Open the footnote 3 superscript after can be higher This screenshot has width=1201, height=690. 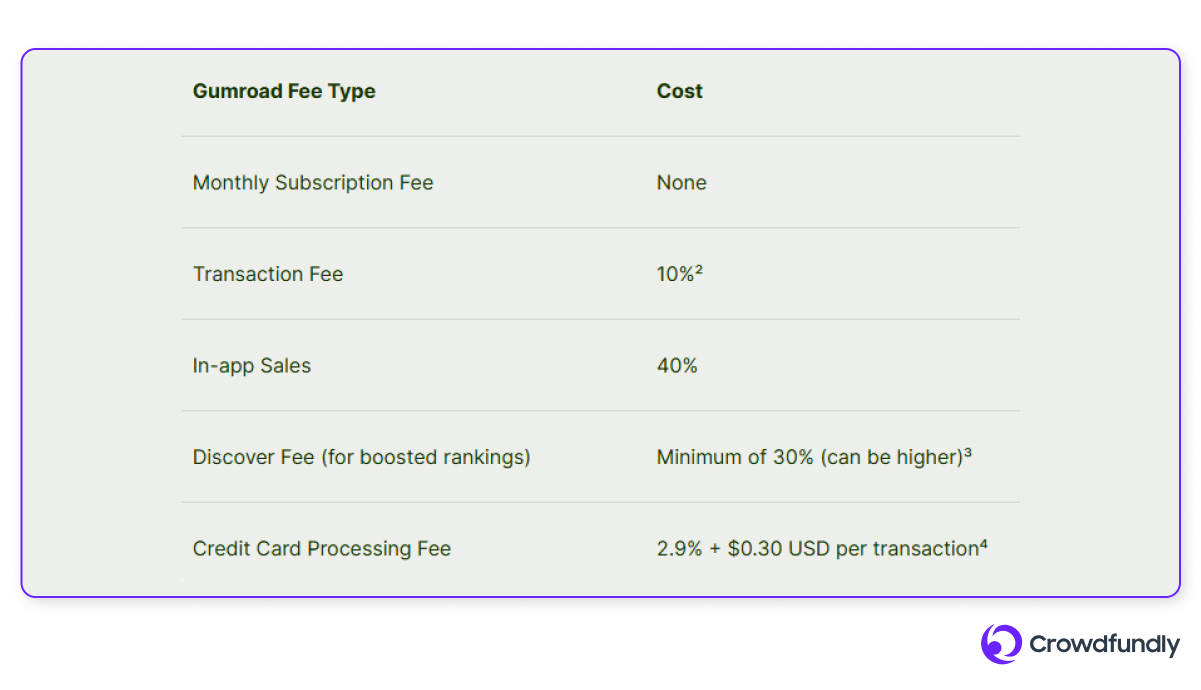[x=969, y=454]
